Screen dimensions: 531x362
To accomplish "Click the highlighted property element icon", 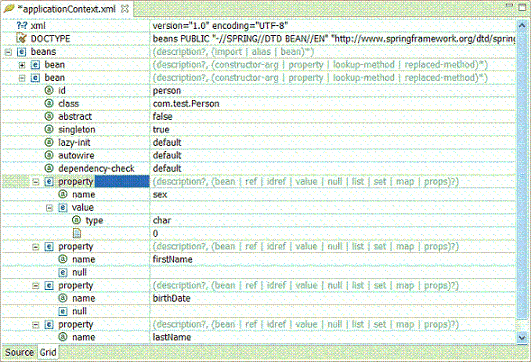I will (49, 182).
